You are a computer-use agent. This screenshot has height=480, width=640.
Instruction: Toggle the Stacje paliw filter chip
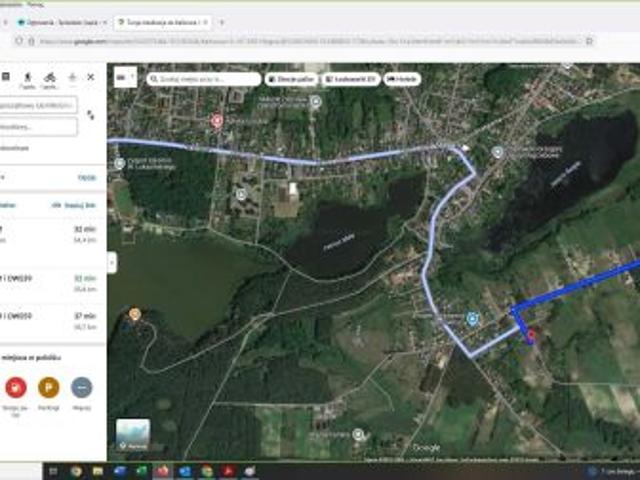[290, 78]
